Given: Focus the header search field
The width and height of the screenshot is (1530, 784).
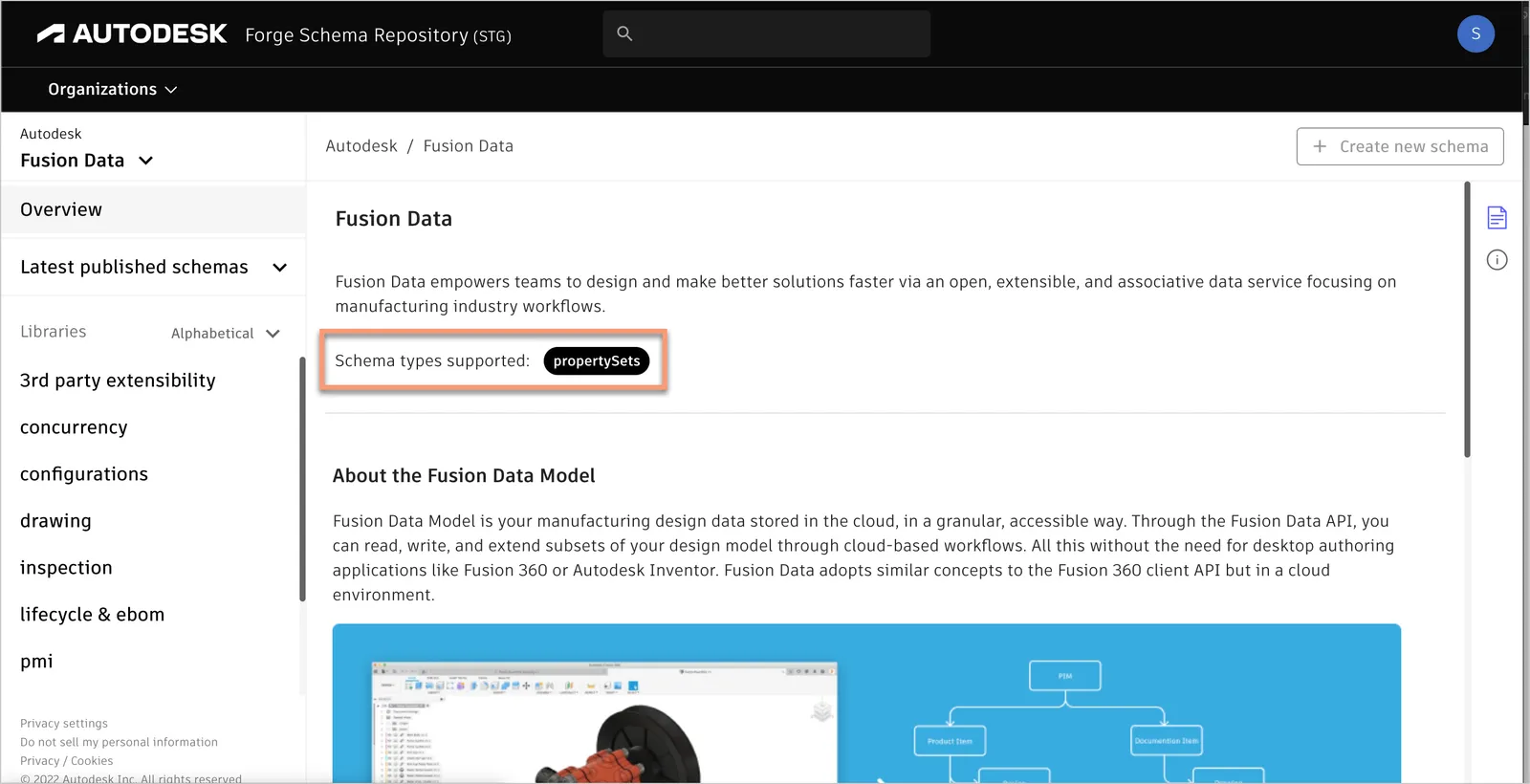Looking at the screenshot, I should (767, 33).
